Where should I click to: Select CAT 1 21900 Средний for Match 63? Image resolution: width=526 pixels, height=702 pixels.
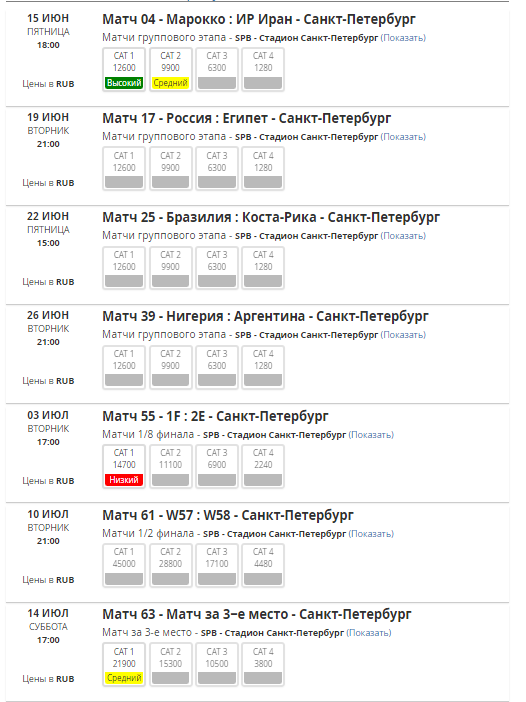124,665
